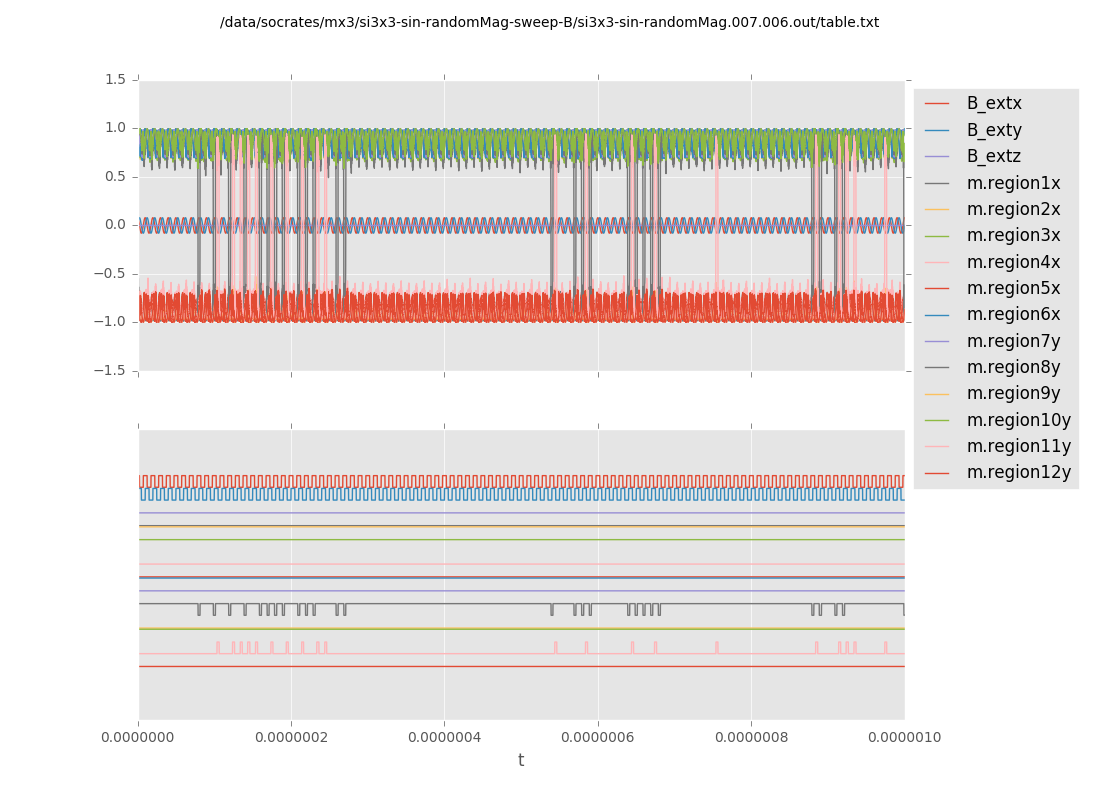Click the B_extx legend line swatch
Viewport: 1100px width, 800px height.
tap(936, 104)
